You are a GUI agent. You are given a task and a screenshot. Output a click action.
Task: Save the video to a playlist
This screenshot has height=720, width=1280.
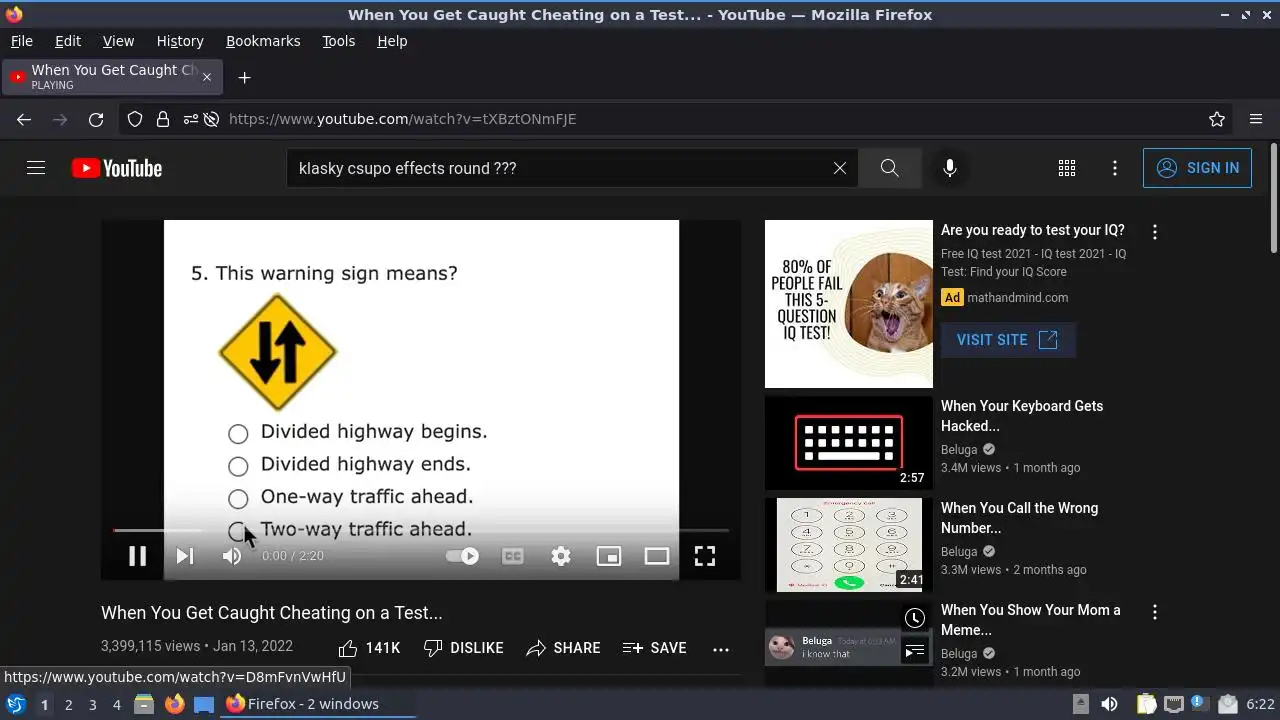(654, 648)
